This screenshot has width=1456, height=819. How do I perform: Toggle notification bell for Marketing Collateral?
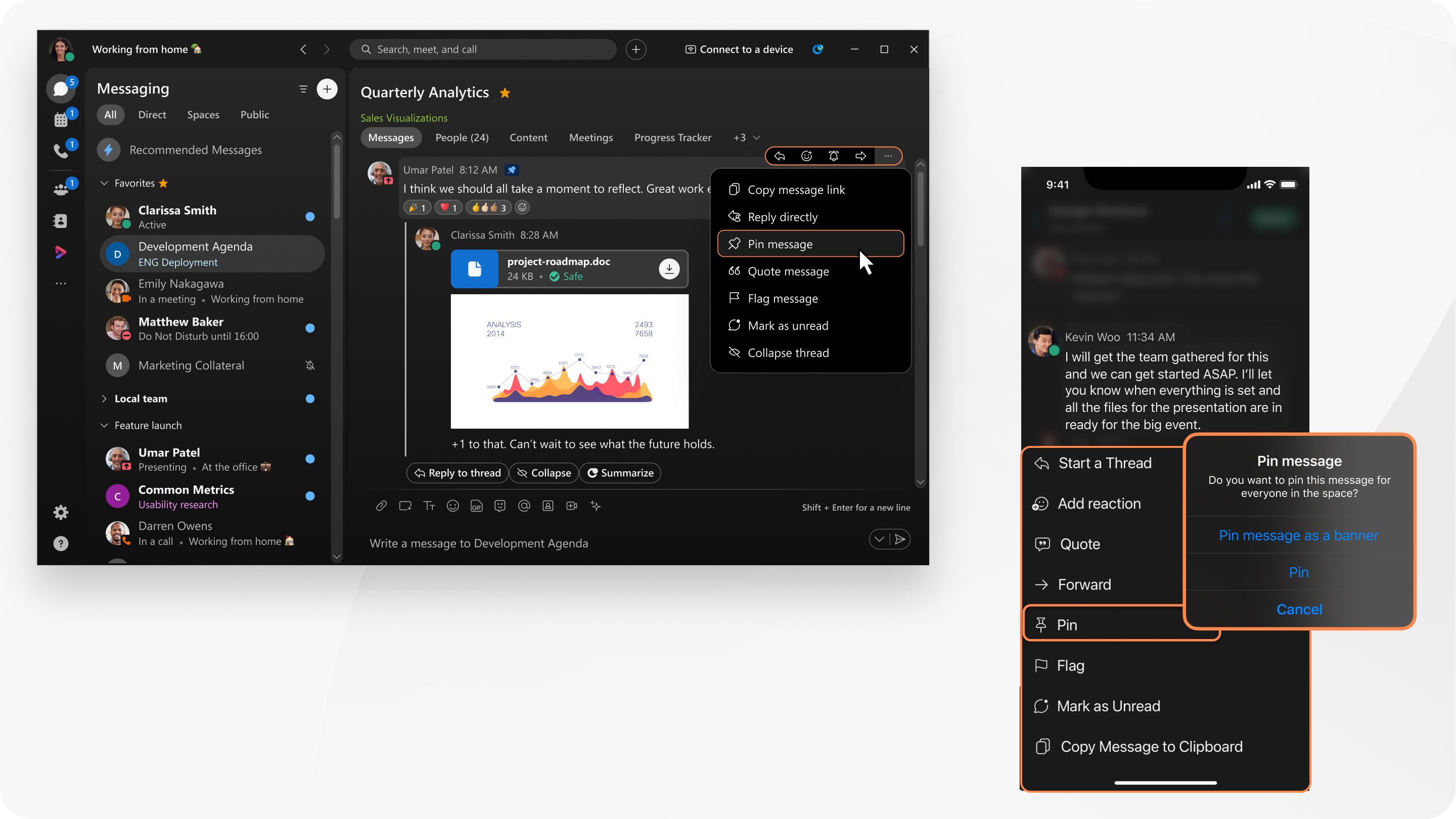click(x=310, y=364)
